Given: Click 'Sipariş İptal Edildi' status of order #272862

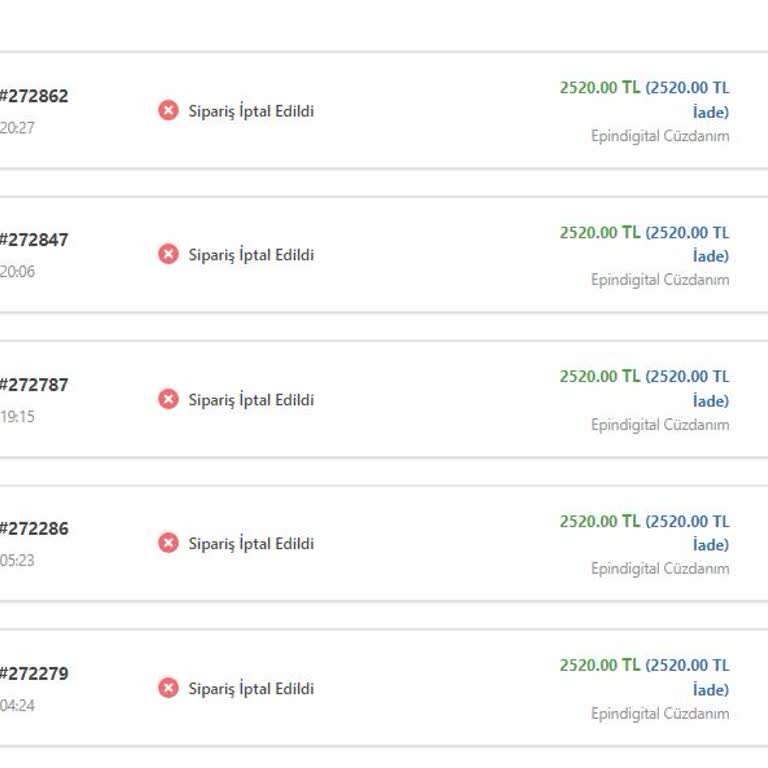Looking at the screenshot, I should pos(251,111).
